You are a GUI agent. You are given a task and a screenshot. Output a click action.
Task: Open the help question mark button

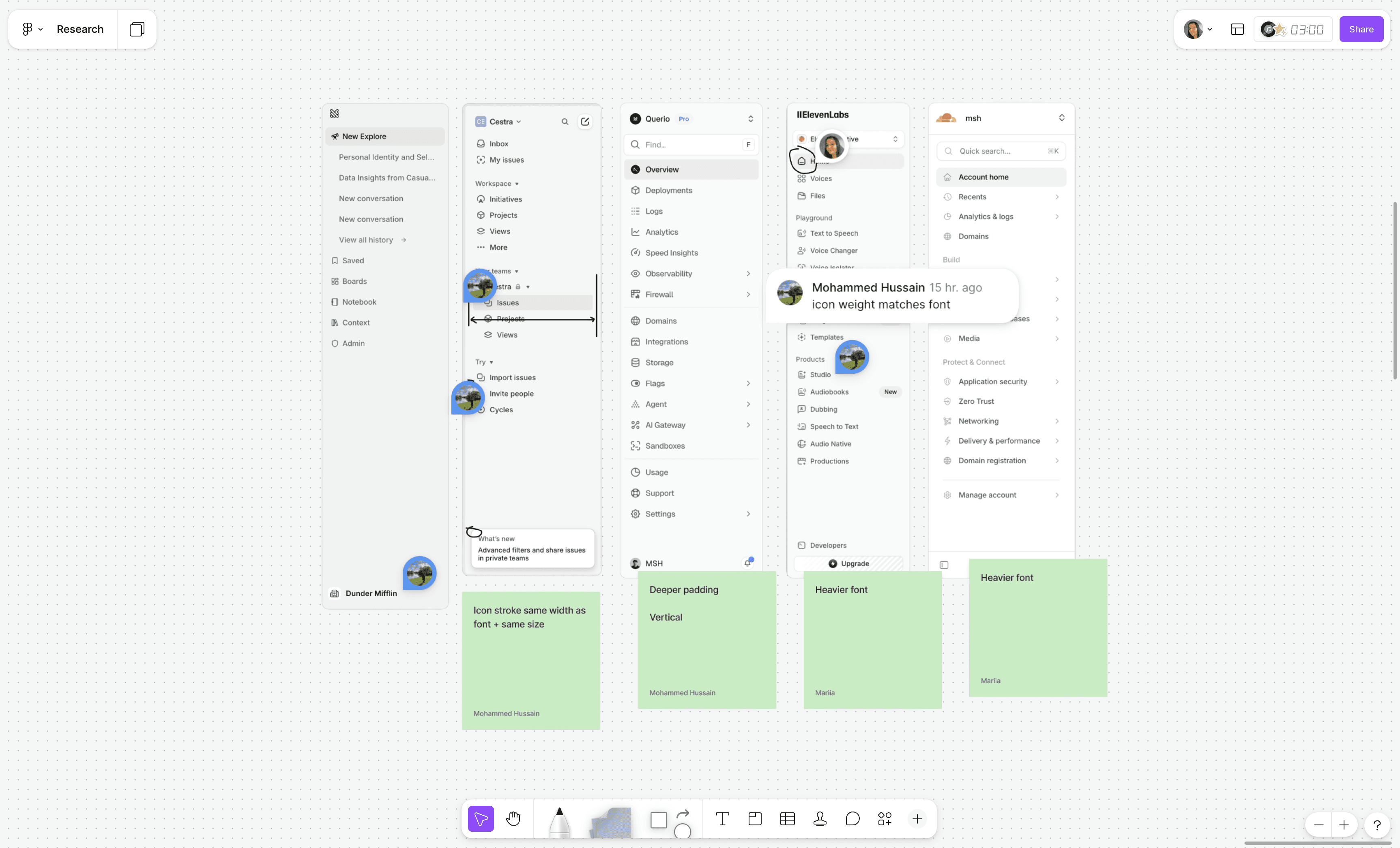tap(1377, 825)
